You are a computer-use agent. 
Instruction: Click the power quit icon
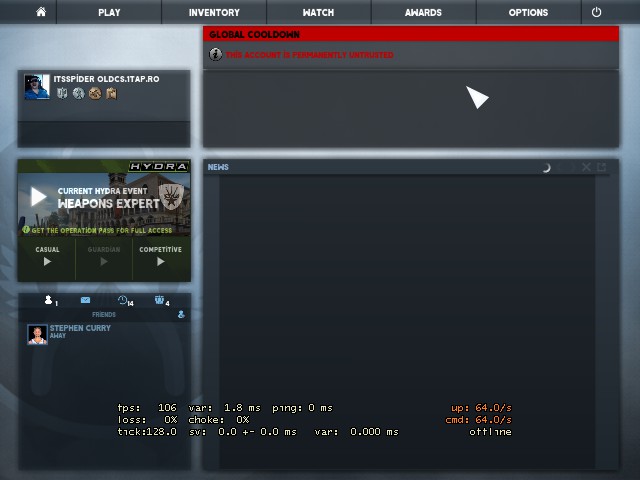(596, 12)
